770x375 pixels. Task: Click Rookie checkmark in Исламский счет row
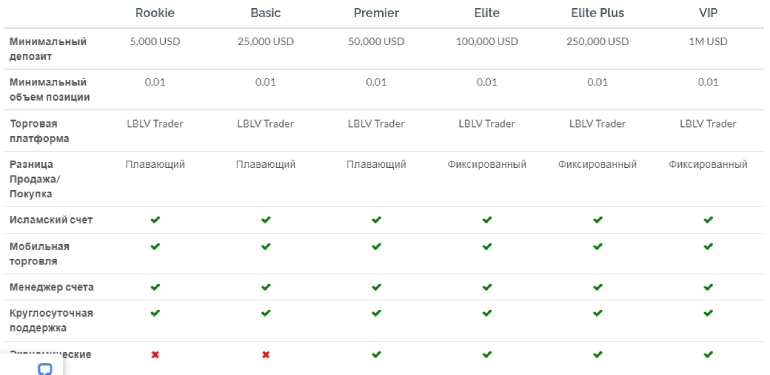click(x=155, y=220)
